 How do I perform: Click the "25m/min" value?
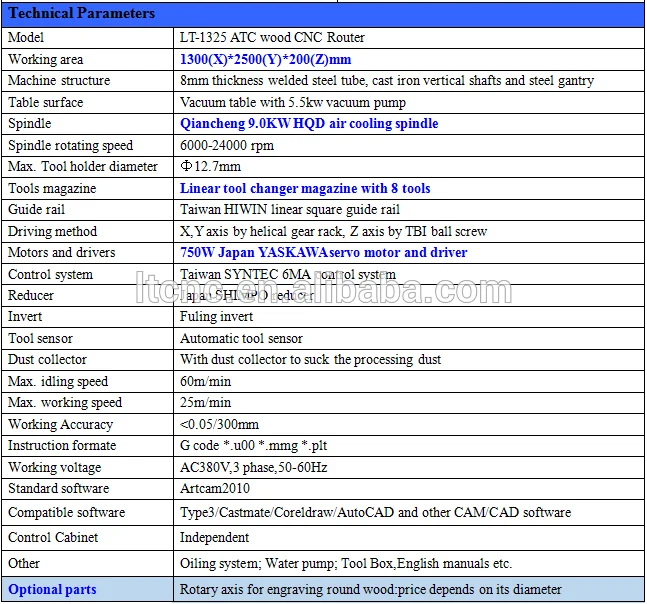[x=205, y=402]
